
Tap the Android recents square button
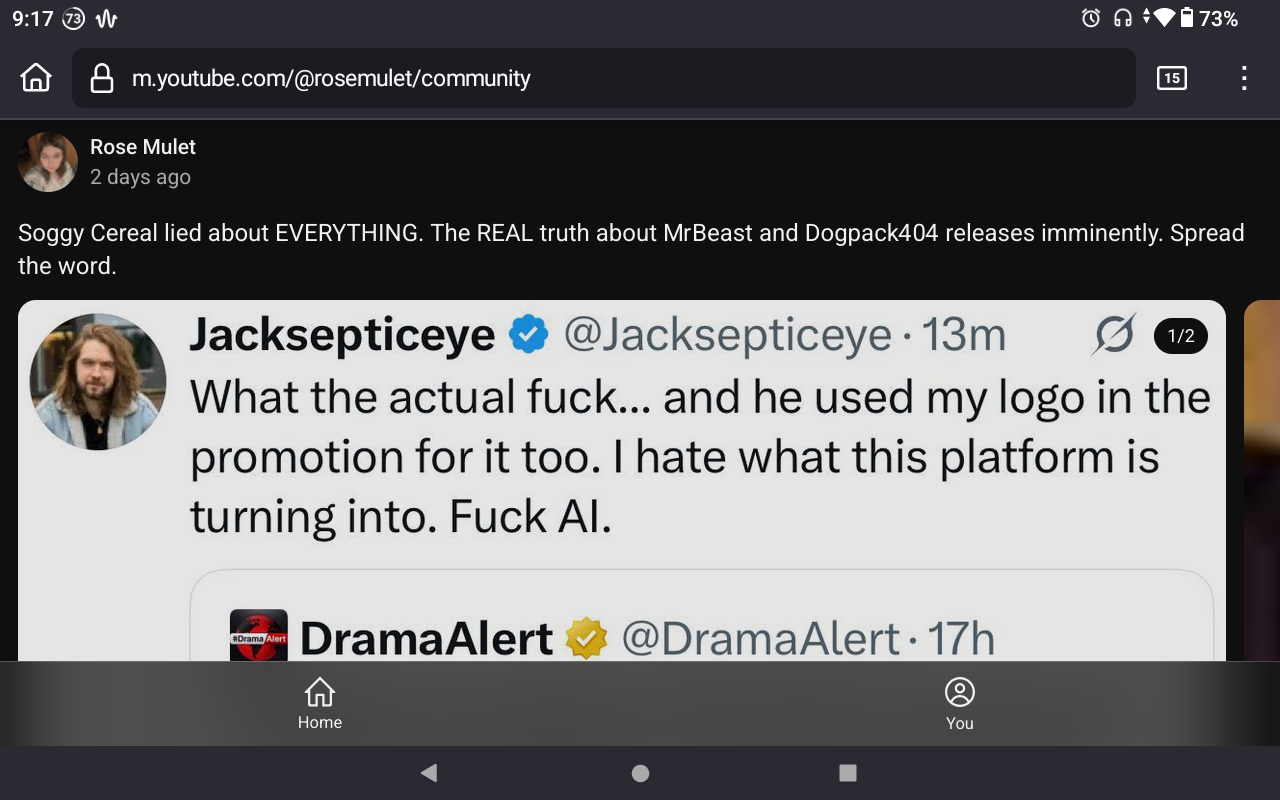848,772
